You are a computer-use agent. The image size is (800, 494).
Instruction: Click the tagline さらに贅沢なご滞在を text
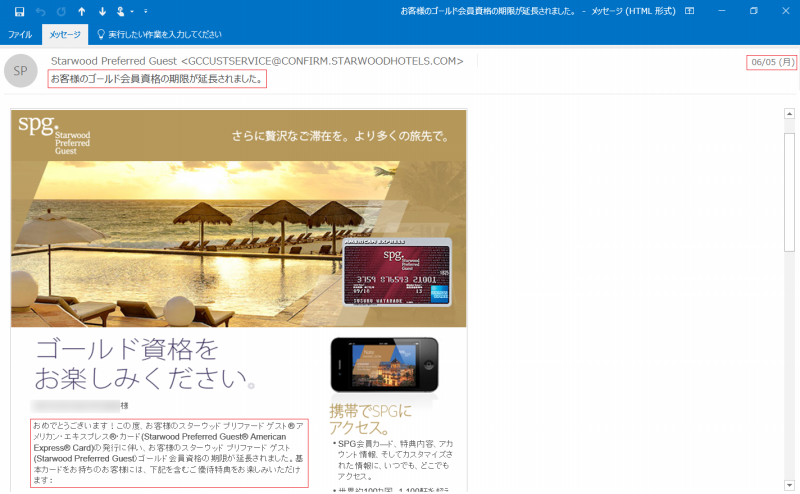pyautogui.click(x=340, y=136)
